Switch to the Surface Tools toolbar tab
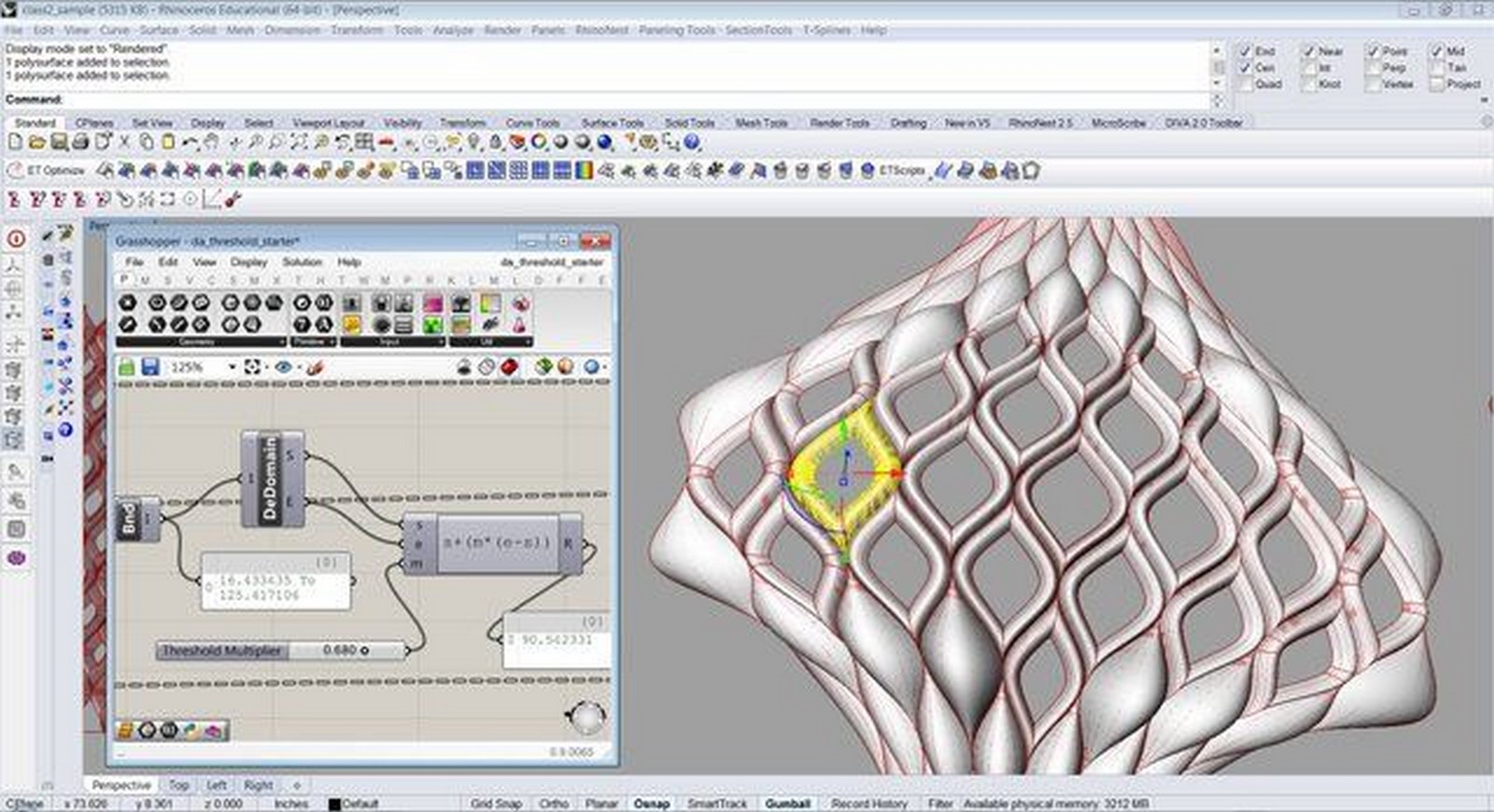The image size is (1494, 812). click(x=613, y=123)
